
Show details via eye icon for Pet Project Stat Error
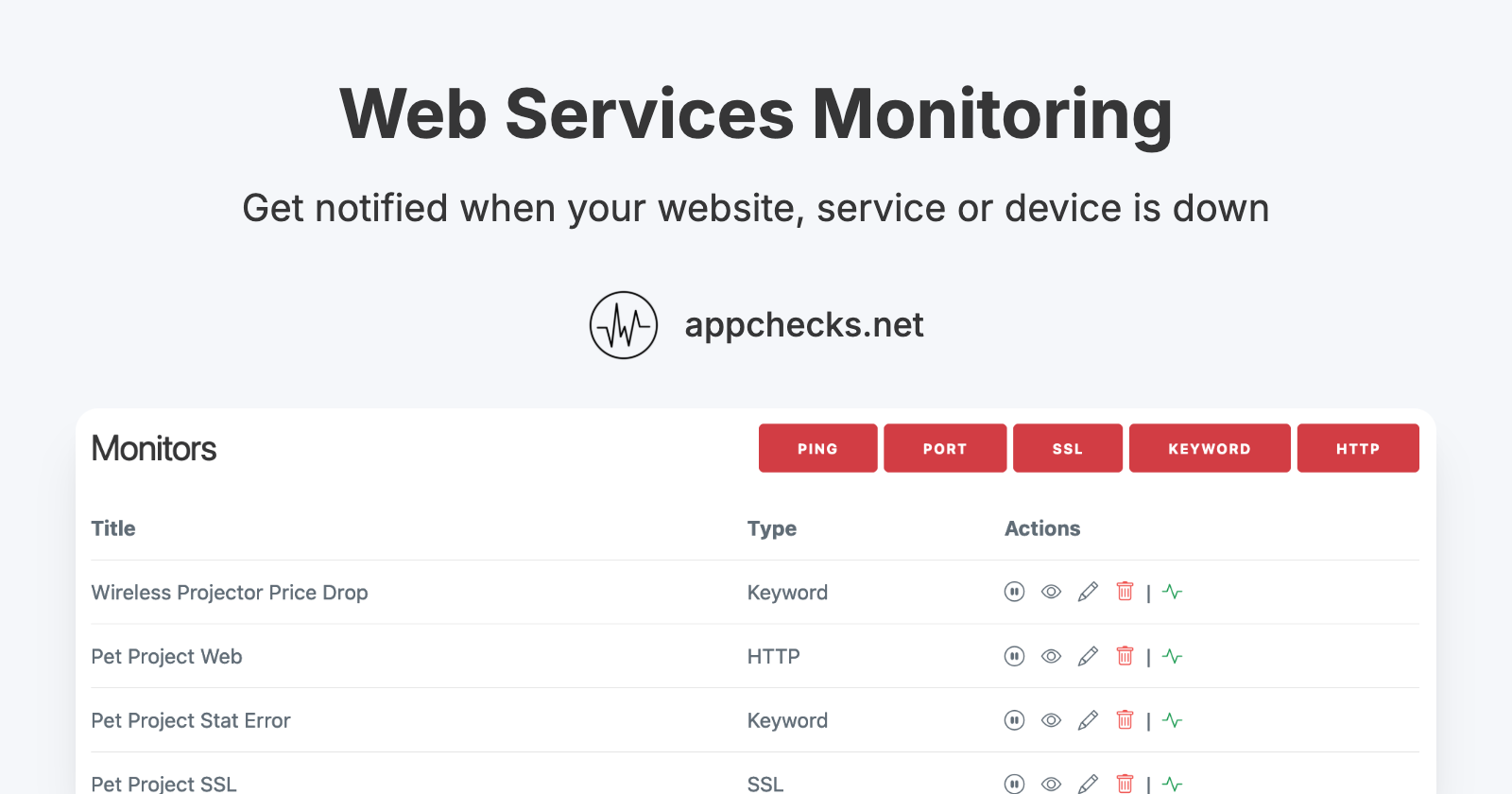(x=1050, y=719)
